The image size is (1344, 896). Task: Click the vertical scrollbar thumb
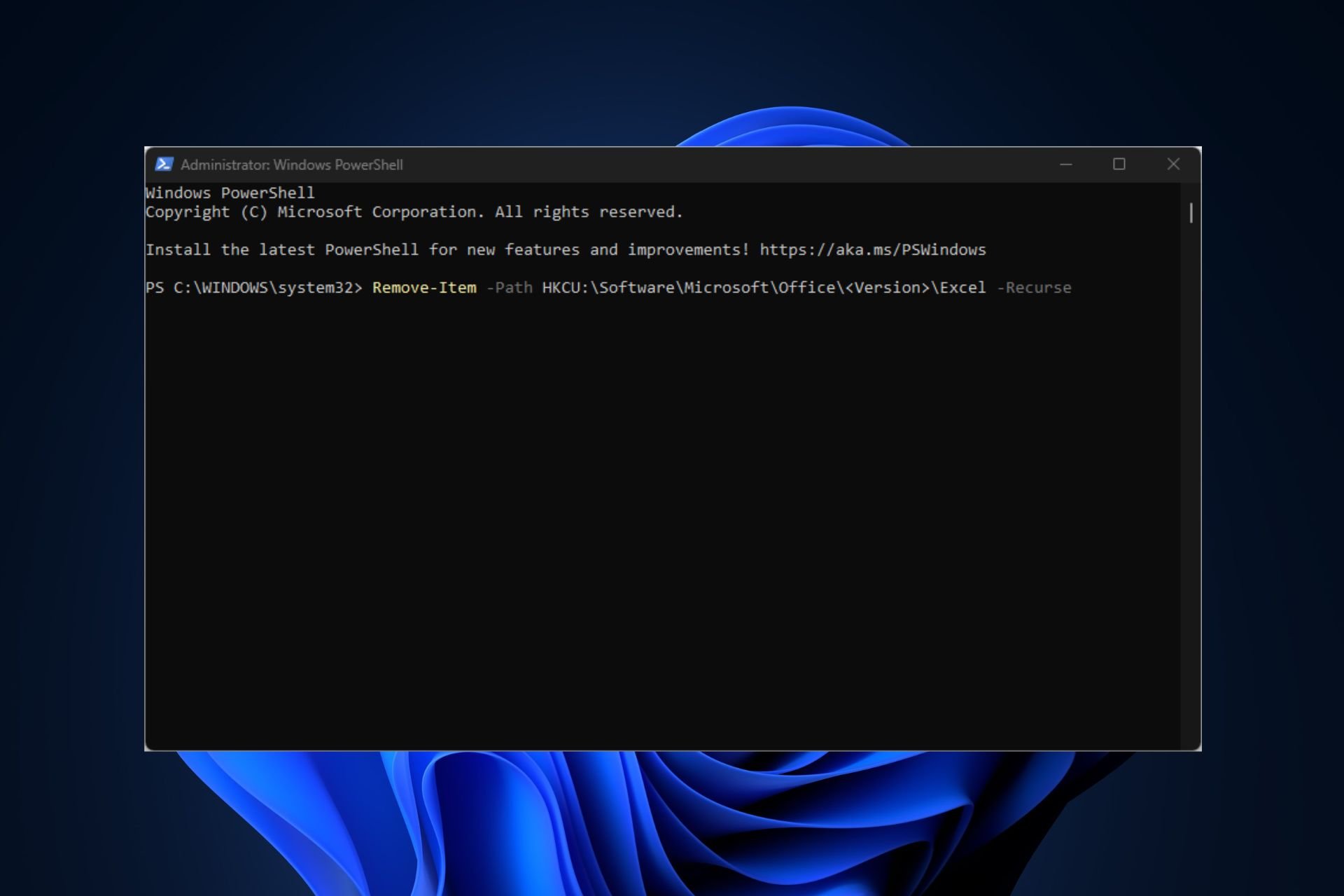coord(1191,213)
